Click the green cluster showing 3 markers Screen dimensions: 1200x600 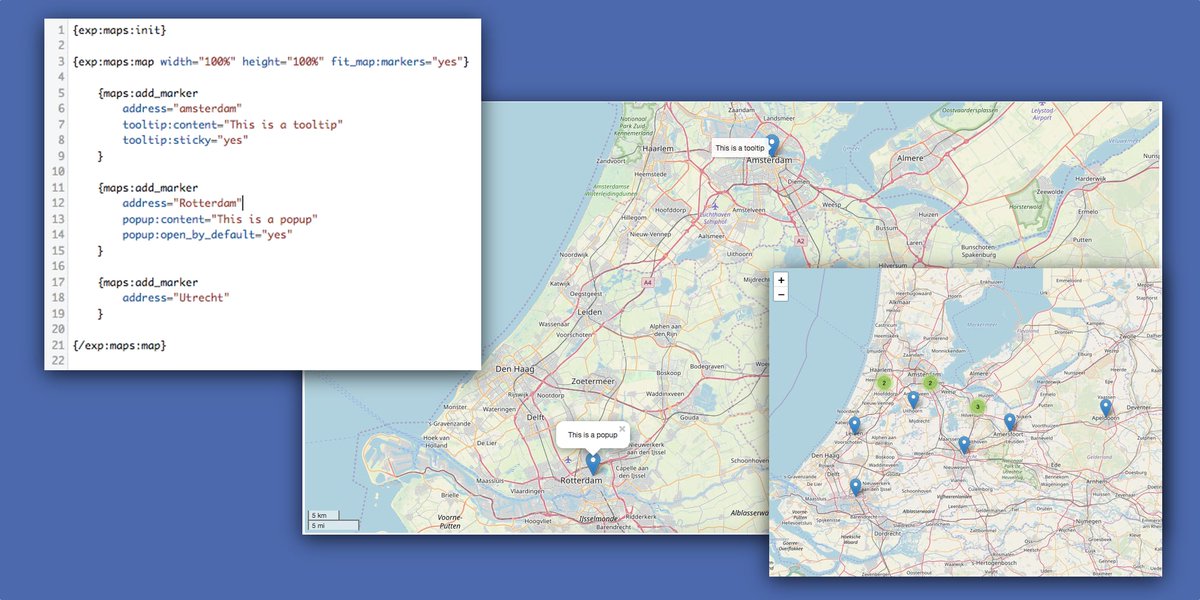[x=978, y=407]
